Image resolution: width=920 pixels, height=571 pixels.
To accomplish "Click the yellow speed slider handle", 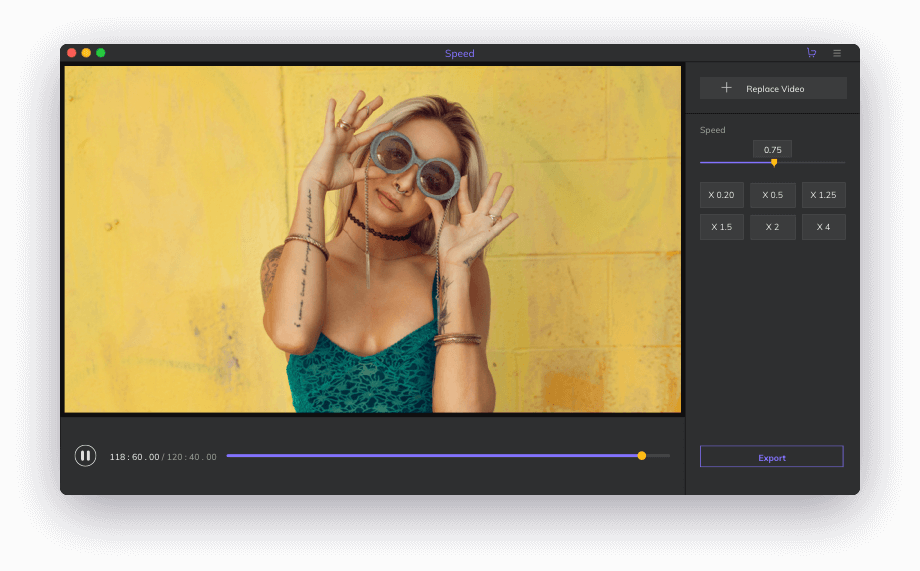I will pyautogui.click(x=774, y=162).
